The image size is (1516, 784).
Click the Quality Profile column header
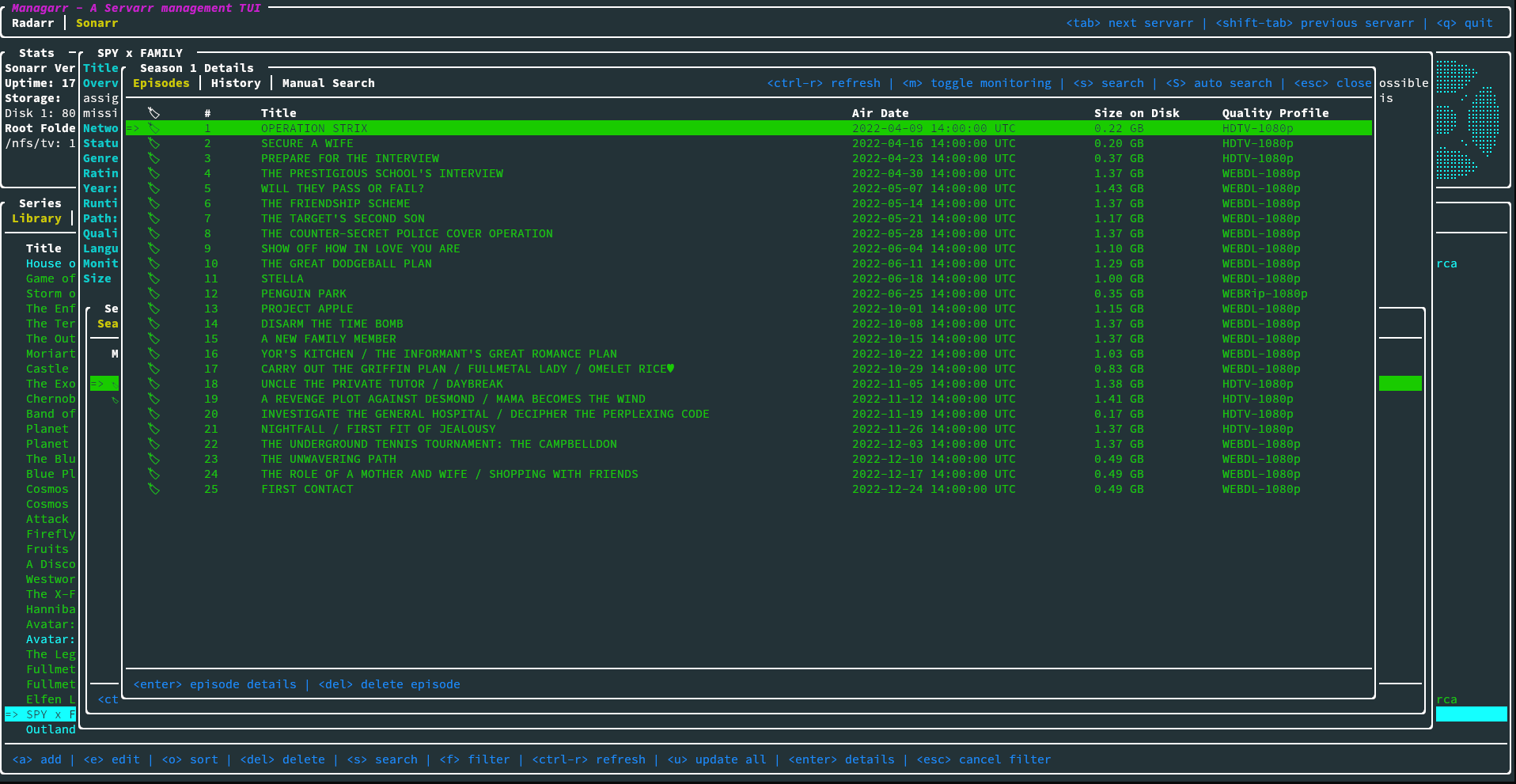pos(1275,113)
